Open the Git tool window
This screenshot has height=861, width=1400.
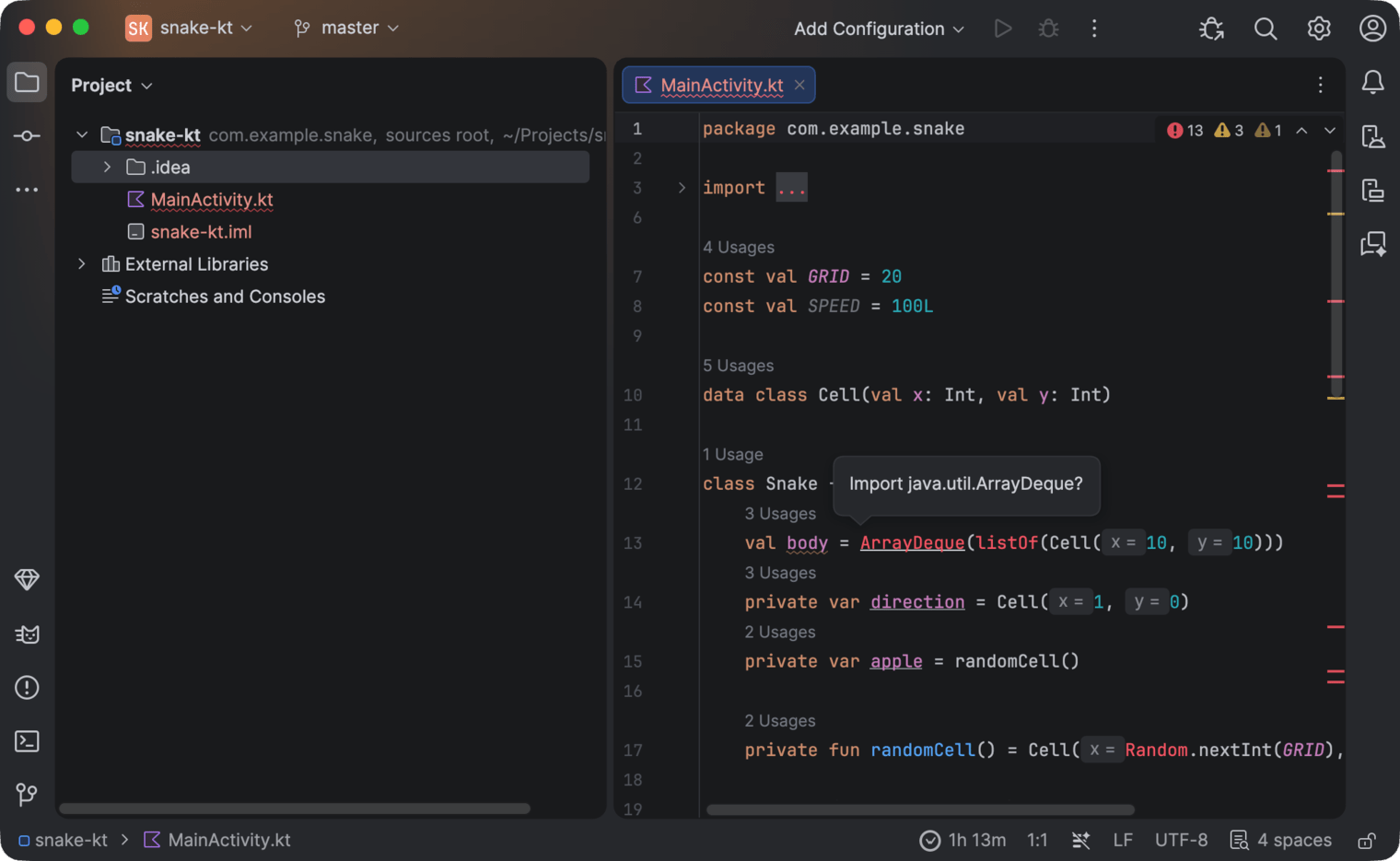point(27,794)
